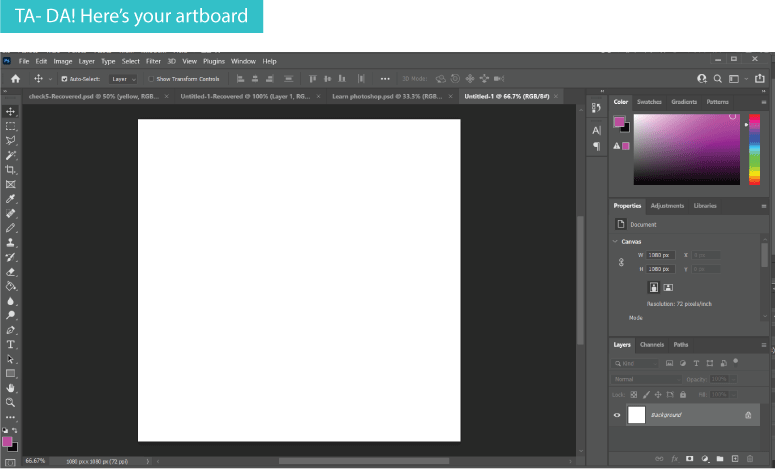
Task: Select the Horizontal Type tool
Action: point(11,344)
